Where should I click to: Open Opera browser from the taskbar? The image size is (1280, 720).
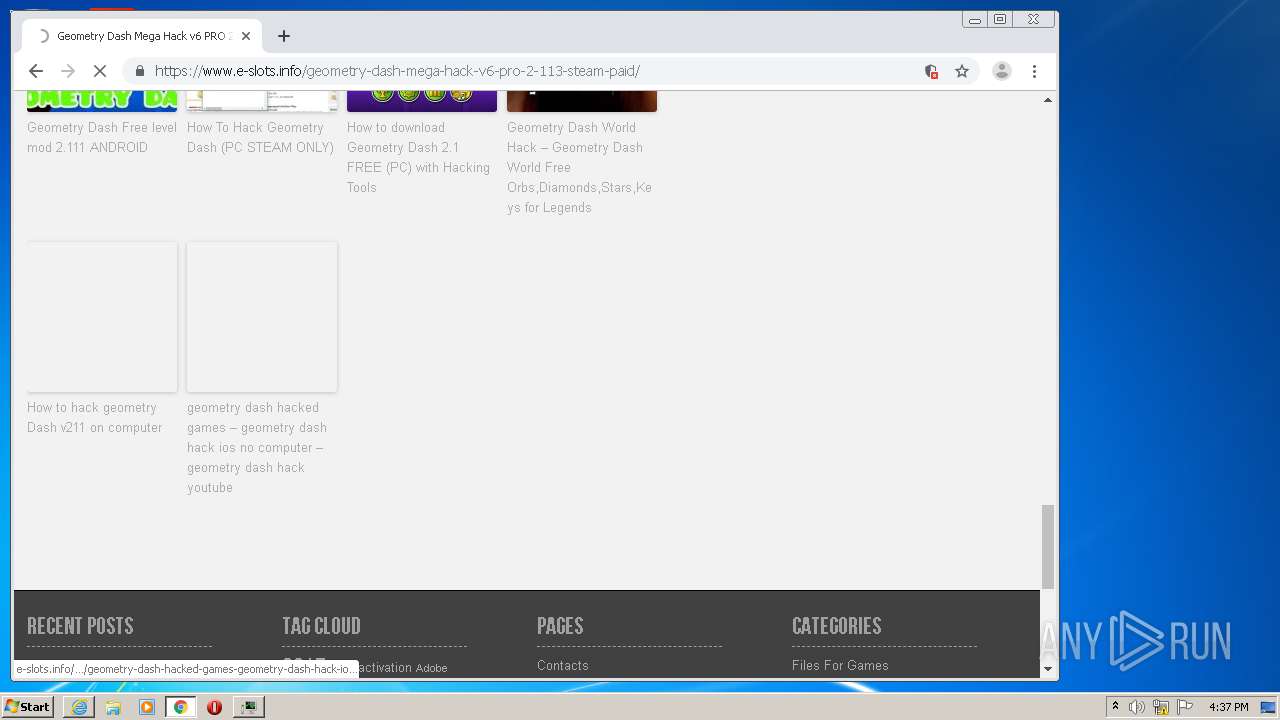(214, 707)
